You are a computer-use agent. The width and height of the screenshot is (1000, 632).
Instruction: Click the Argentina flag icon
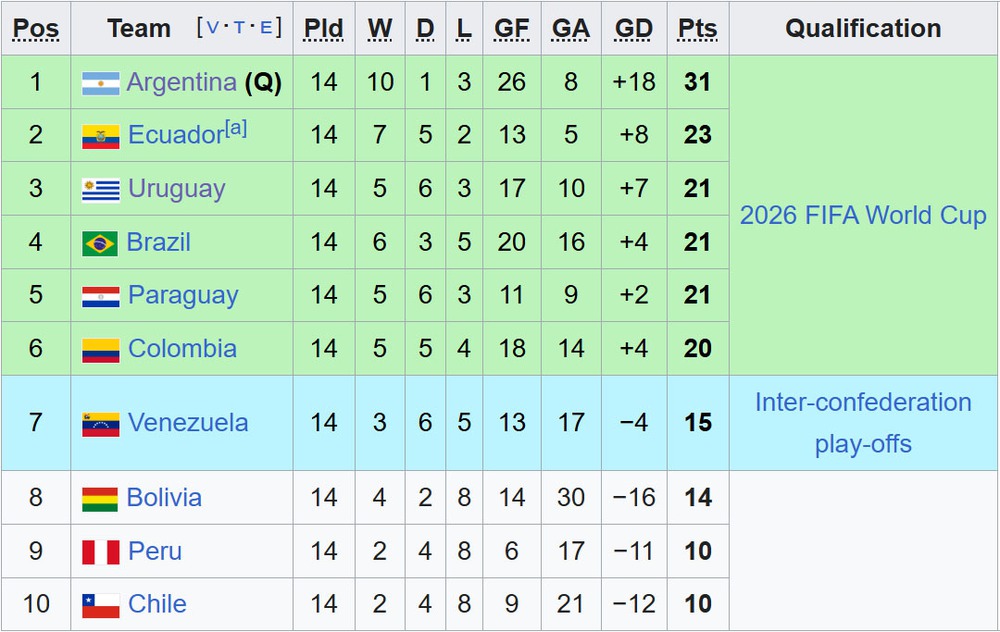click(101, 83)
